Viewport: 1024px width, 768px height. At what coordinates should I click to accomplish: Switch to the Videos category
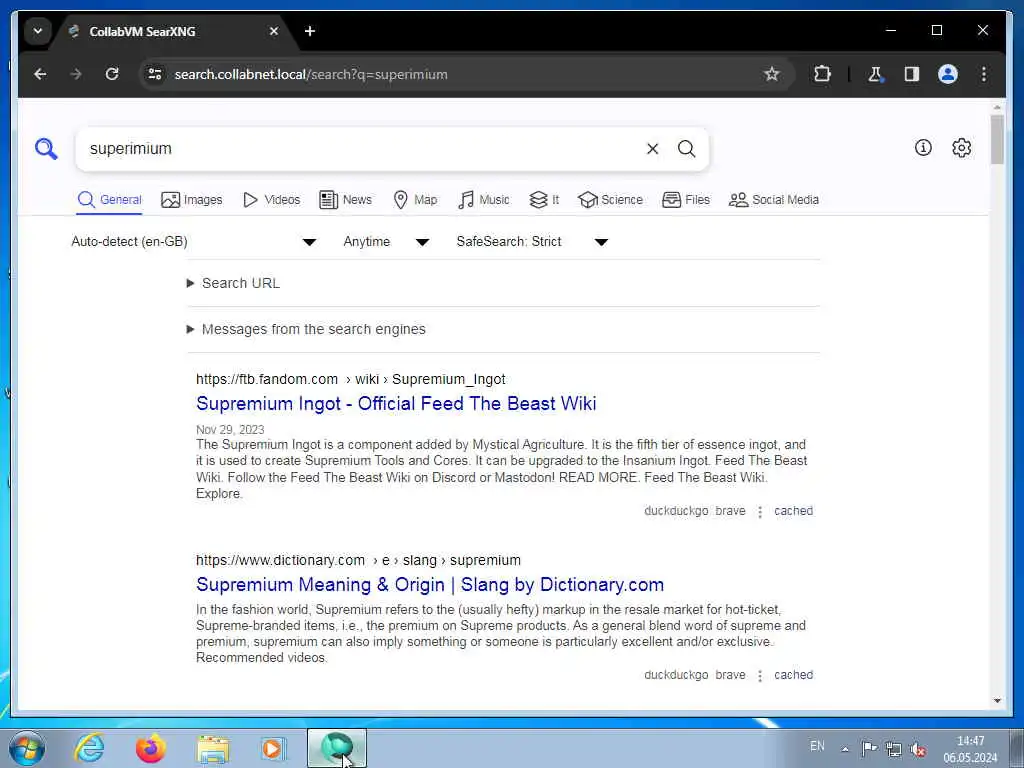coord(271,200)
